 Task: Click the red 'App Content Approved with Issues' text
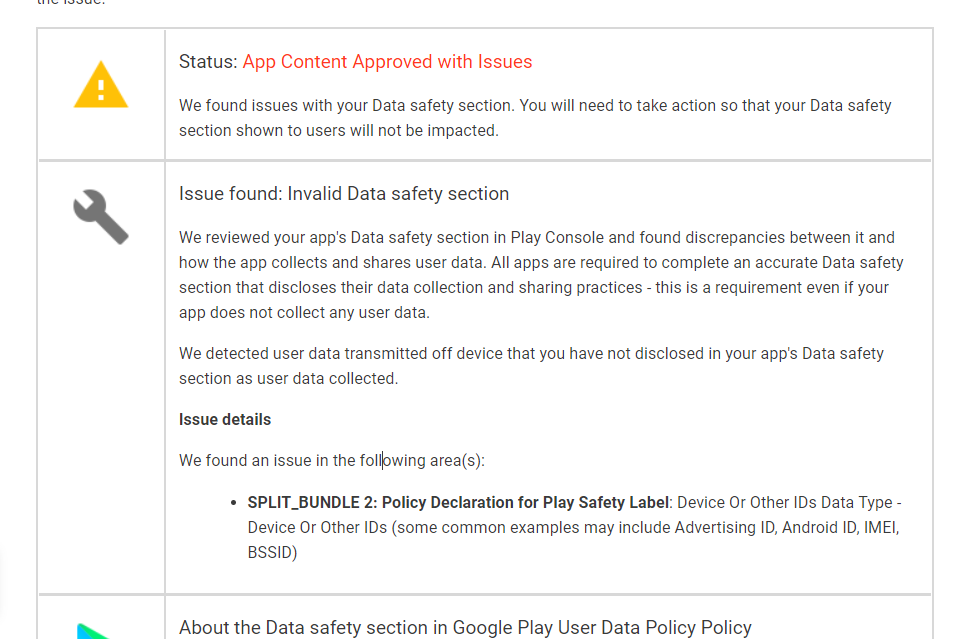pyautogui.click(x=387, y=62)
